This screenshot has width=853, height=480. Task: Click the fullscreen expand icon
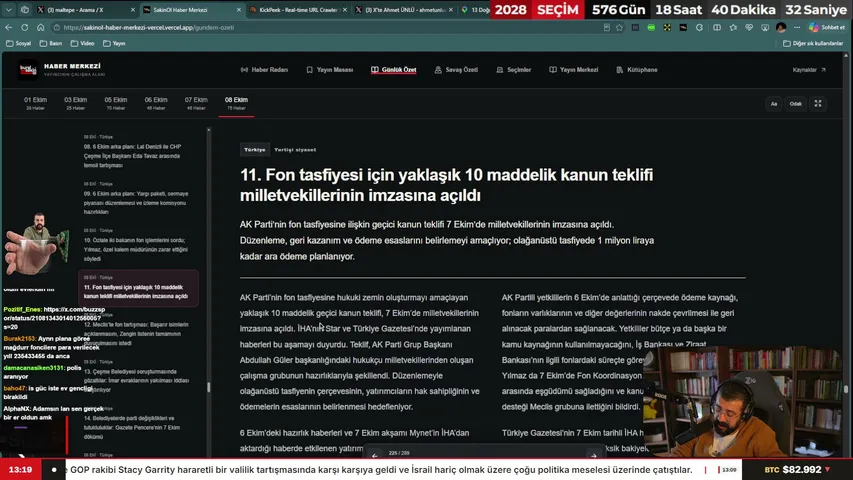818,103
